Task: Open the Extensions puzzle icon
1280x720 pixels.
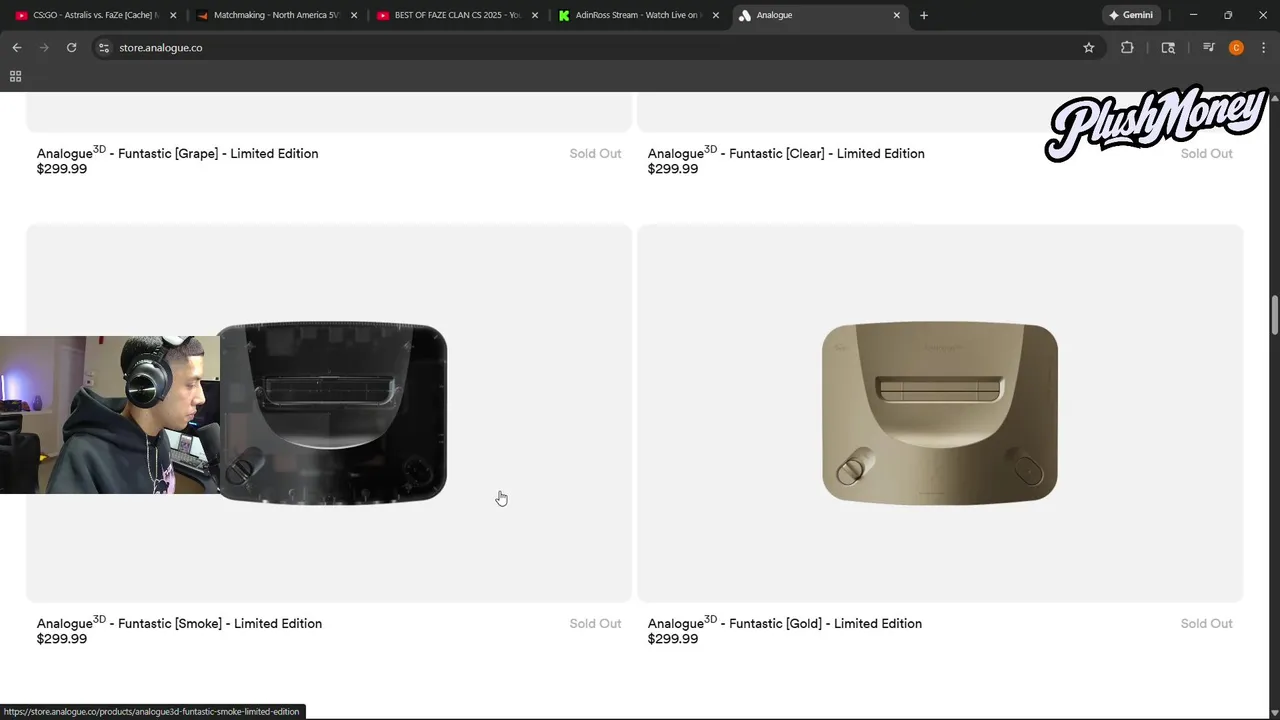Action: (x=1127, y=47)
